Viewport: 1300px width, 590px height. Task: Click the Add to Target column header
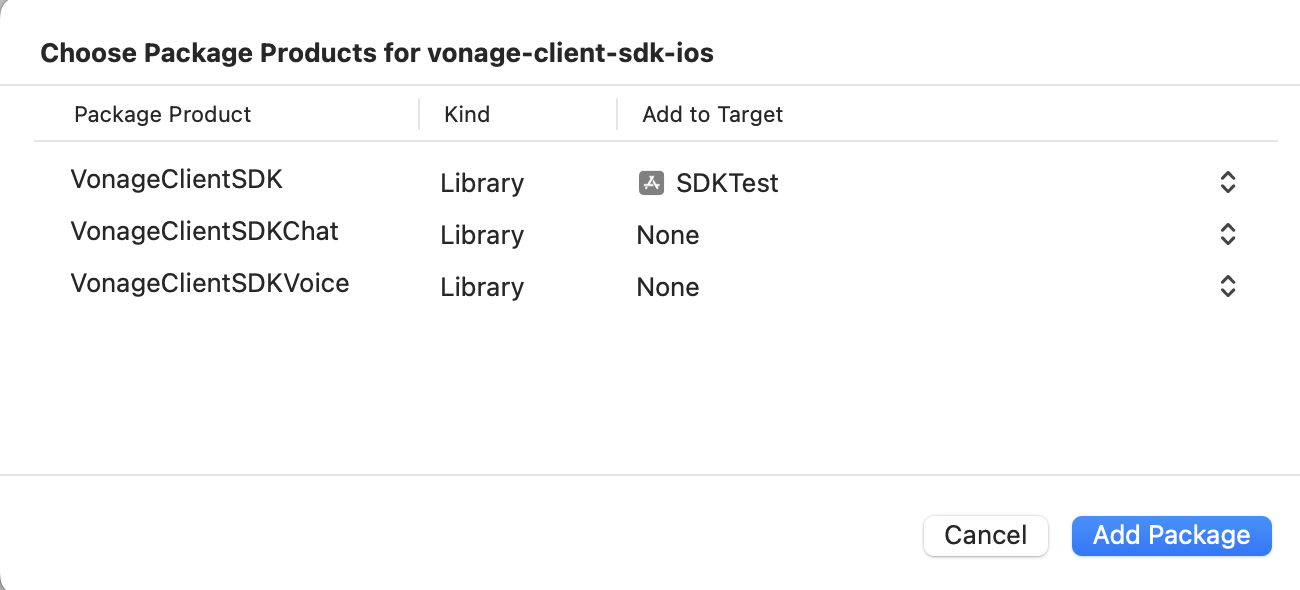(712, 114)
